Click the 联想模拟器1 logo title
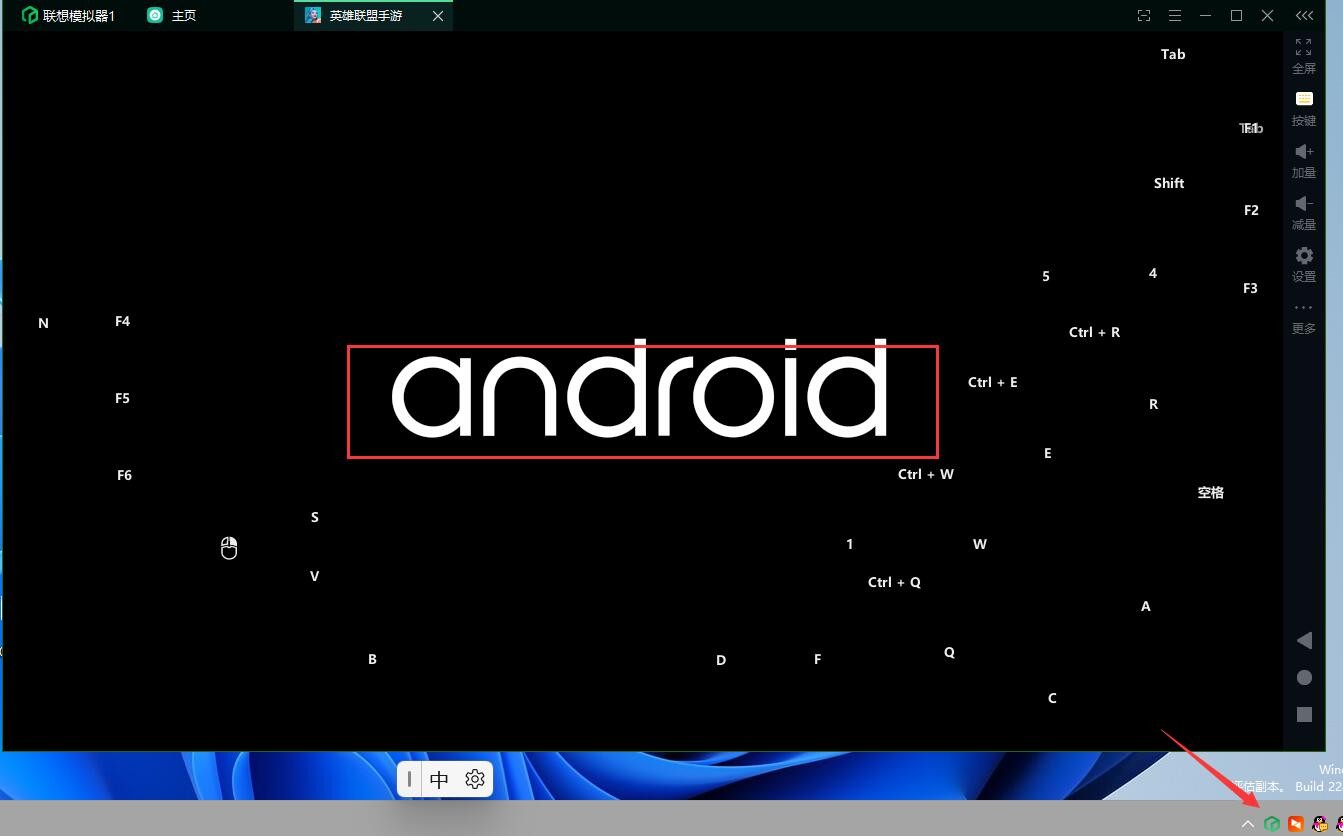The width and height of the screenshot is (1343, 836). (68, 16)
